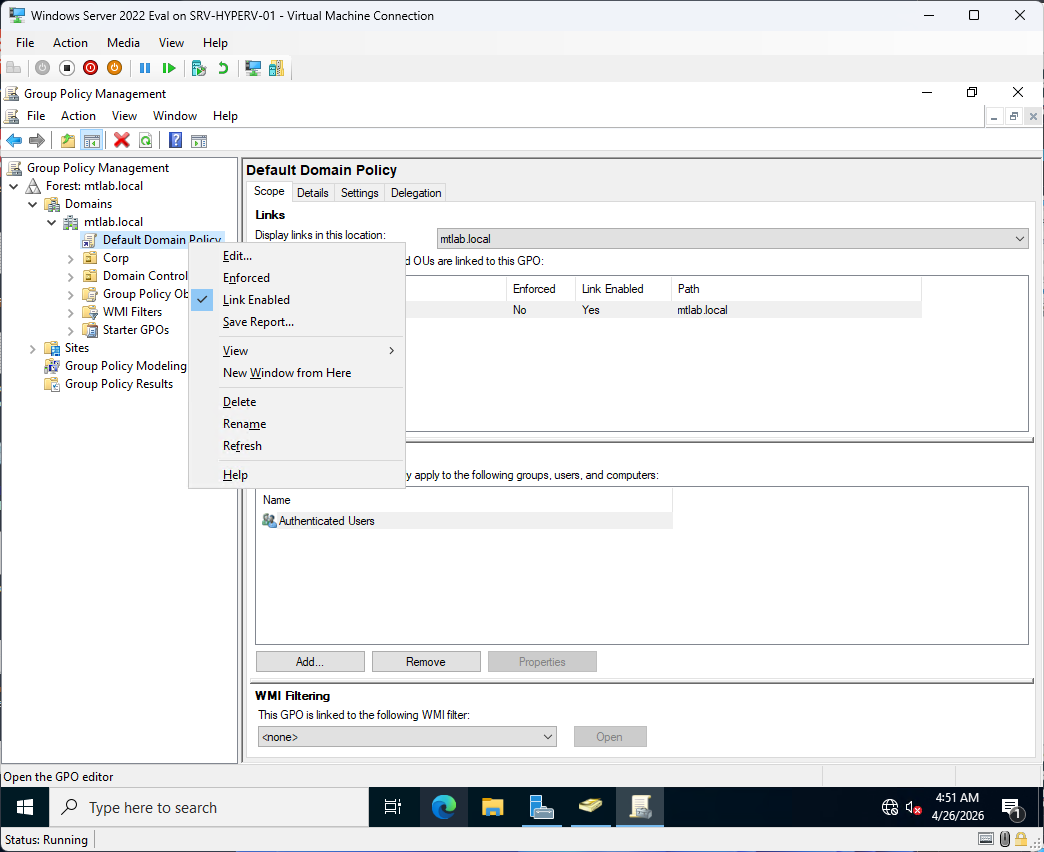Click Group Policy Management taskbar icon
The image size is (1044, 852).
(640, 807)
